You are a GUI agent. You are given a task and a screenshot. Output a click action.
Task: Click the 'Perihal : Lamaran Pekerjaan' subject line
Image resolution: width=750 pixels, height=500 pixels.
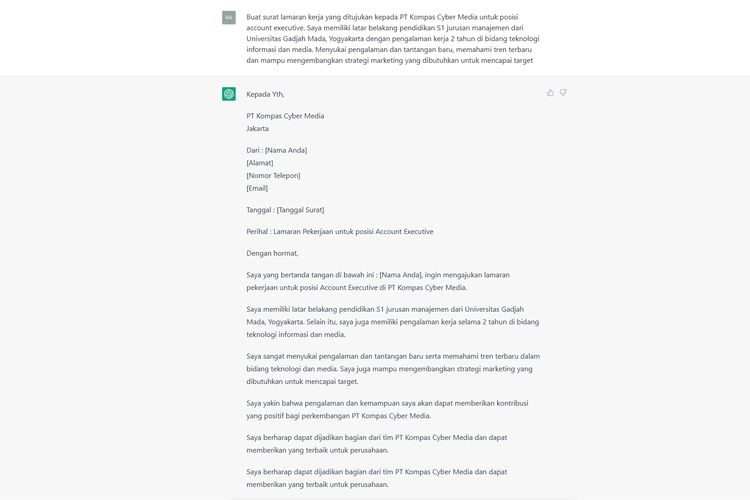pos(340,232)
